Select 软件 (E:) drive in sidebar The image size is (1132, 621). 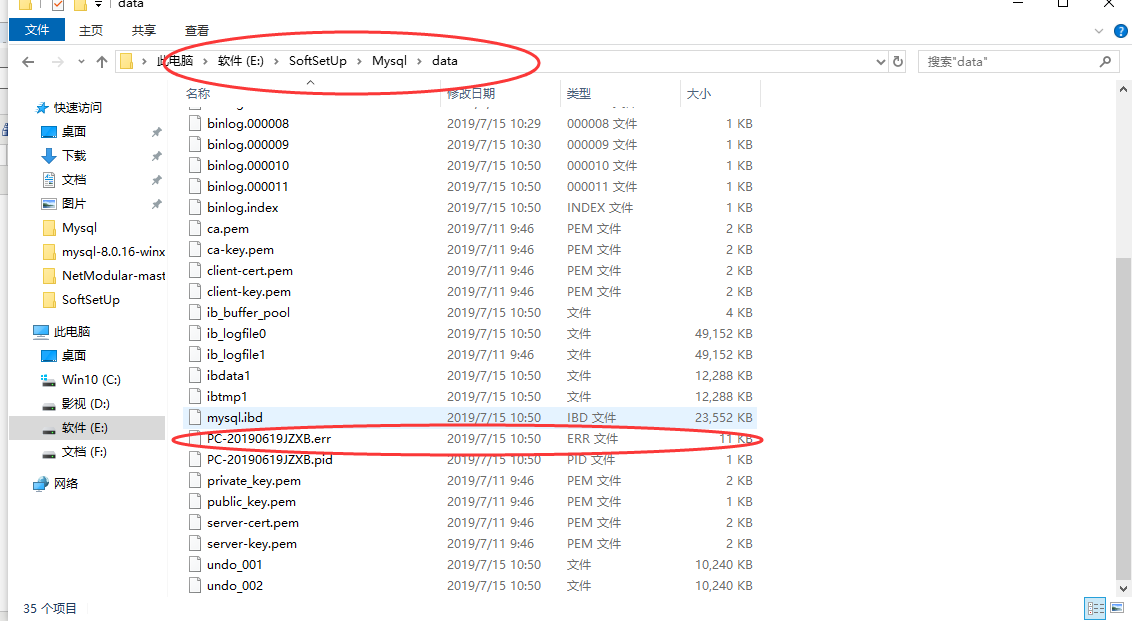point(84,427)
